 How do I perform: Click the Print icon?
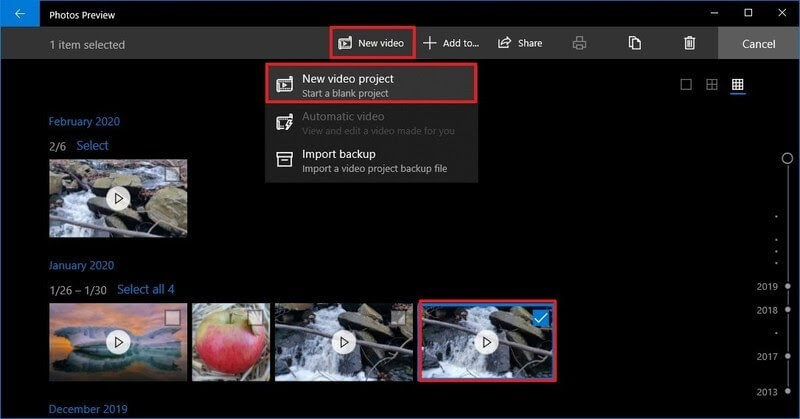point(579,43)
